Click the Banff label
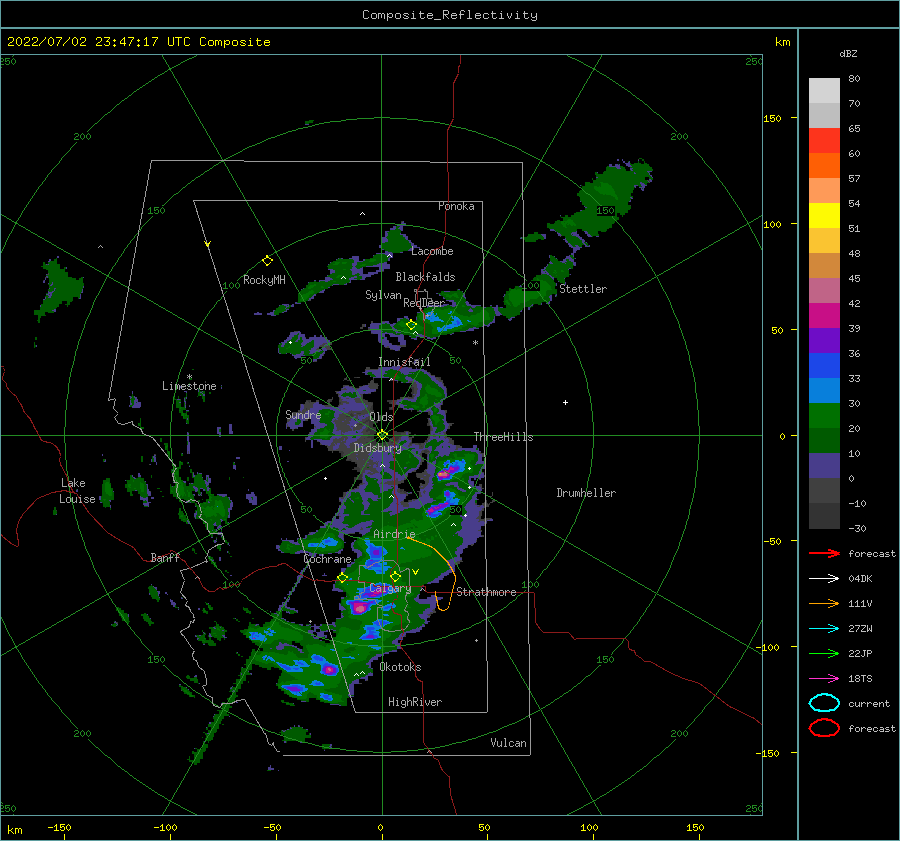Screen dimensions: 900x841 [x=165, y=557]
